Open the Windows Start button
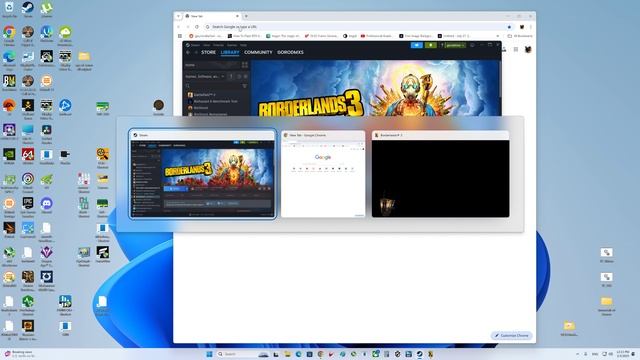 point(209,354)
